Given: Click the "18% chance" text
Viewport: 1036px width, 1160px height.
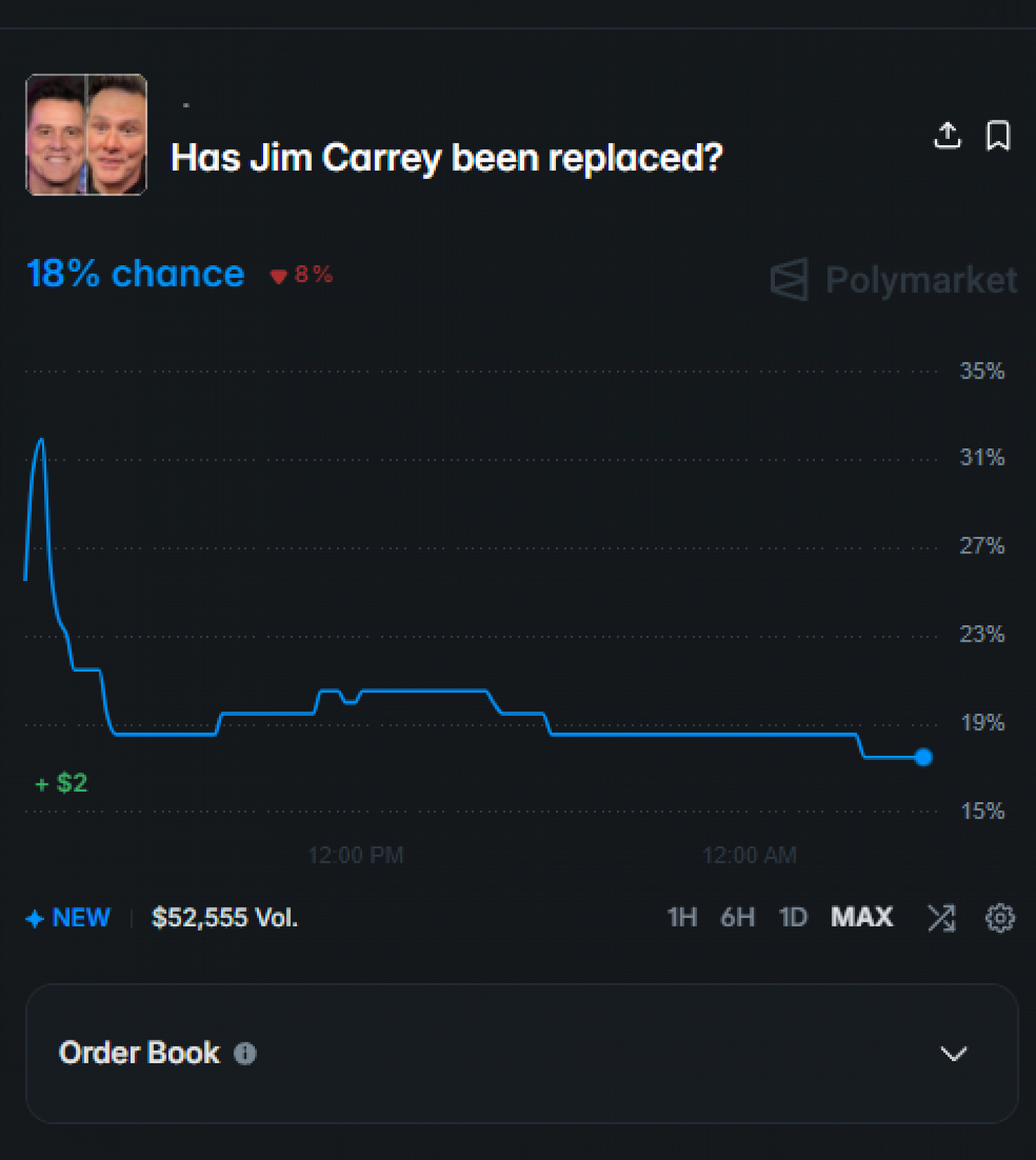Looking at the screenshot, I should click(x=135, y=274).
